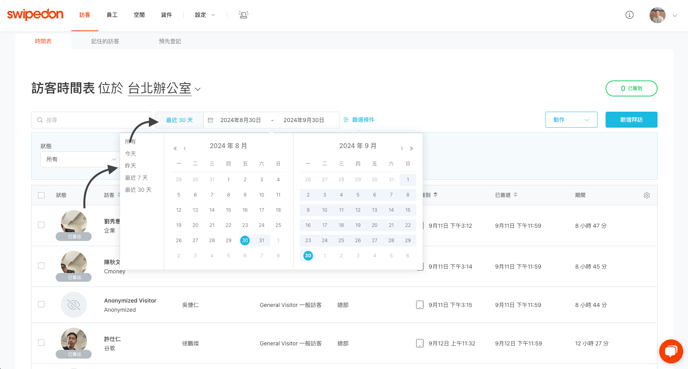Check the Anonymized Visitor row checkbox
688x369 pixels.
coord(41,304)
